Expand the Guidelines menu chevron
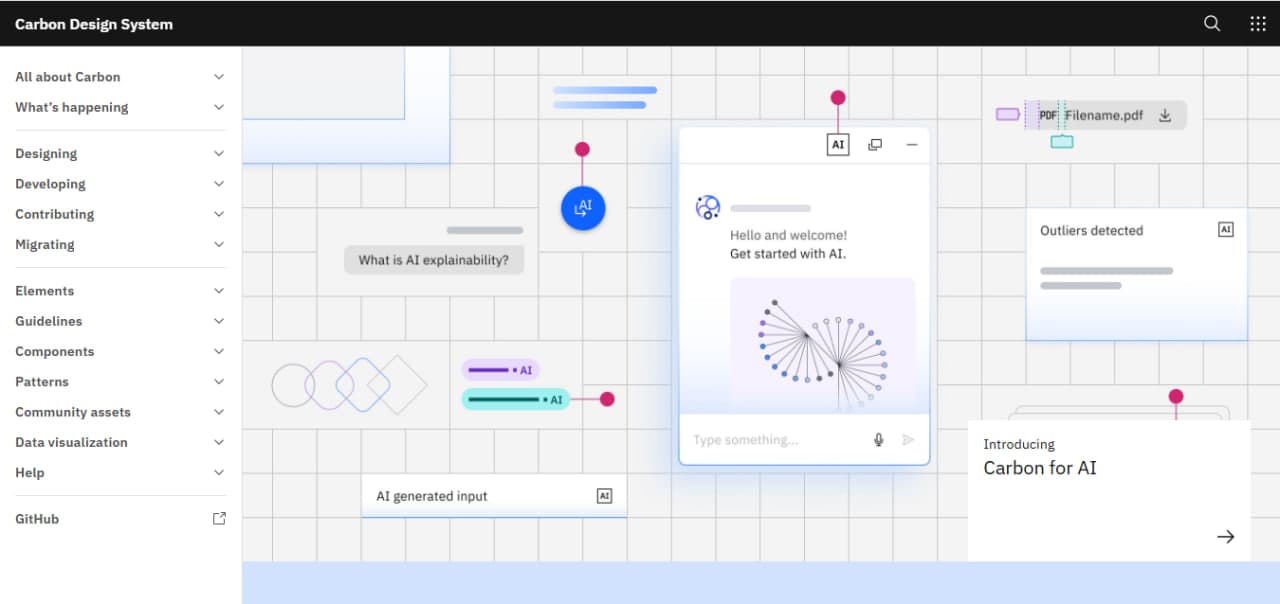The width and height of the screenshot is (1280, 604). (x=219, y=321)
